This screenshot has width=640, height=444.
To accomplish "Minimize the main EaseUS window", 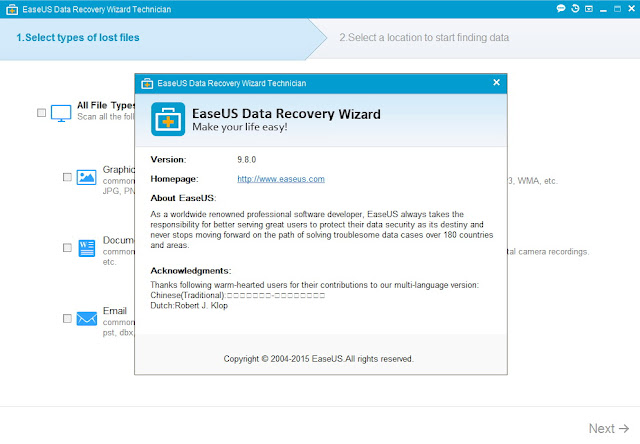I will [603, 9].
